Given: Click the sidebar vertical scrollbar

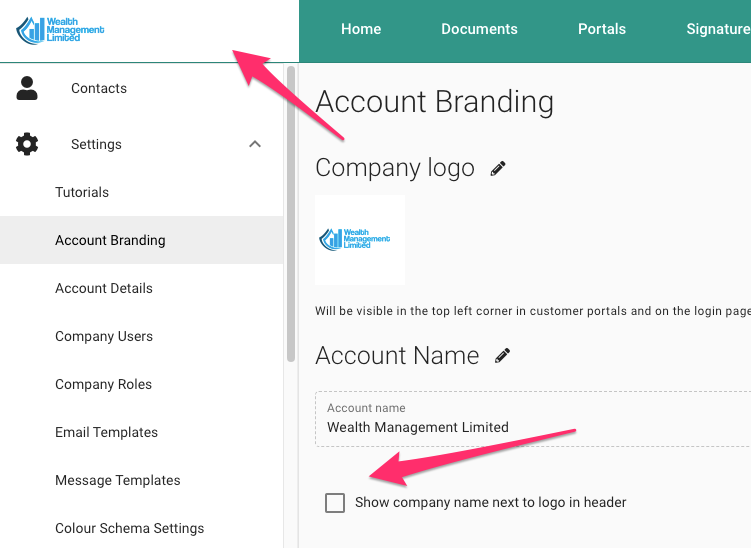Looking at the screenshot, I should [x=291, y=214].
